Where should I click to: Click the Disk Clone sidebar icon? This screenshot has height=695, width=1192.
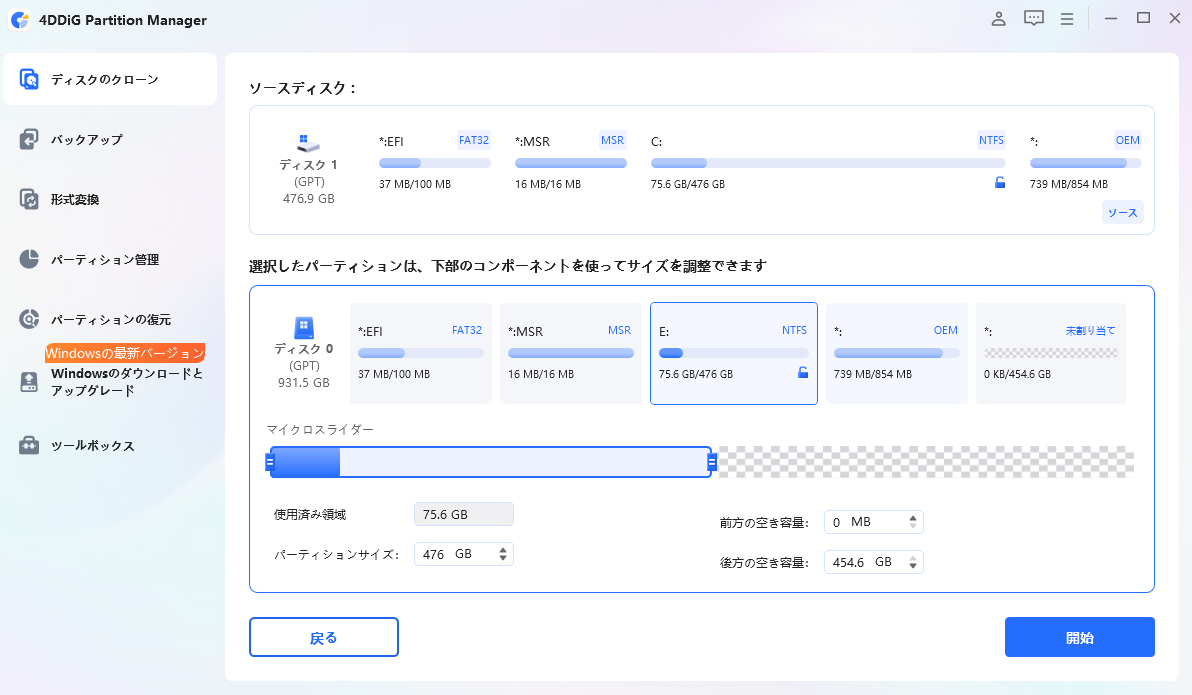(29, 80)
